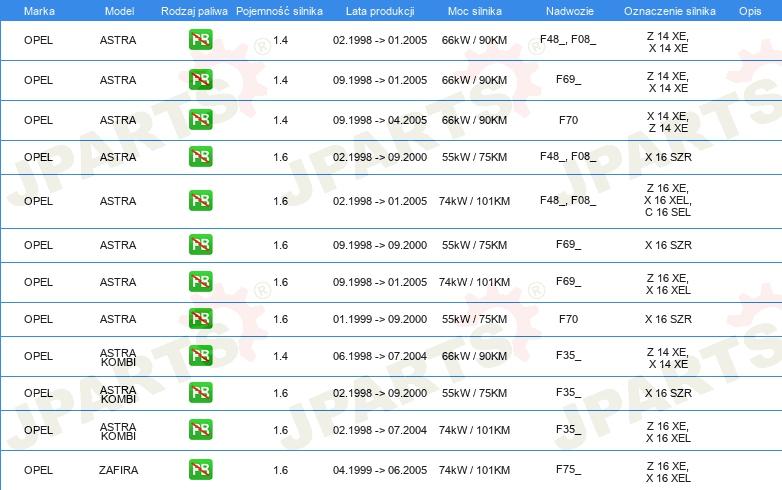Select 'Z 16 XE, X 16 XEL' in the ZAFIRA row

tap(668, 472)
